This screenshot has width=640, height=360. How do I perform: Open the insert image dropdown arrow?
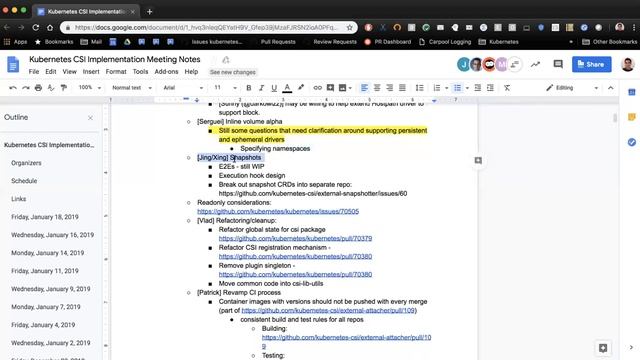click(350, 88)
